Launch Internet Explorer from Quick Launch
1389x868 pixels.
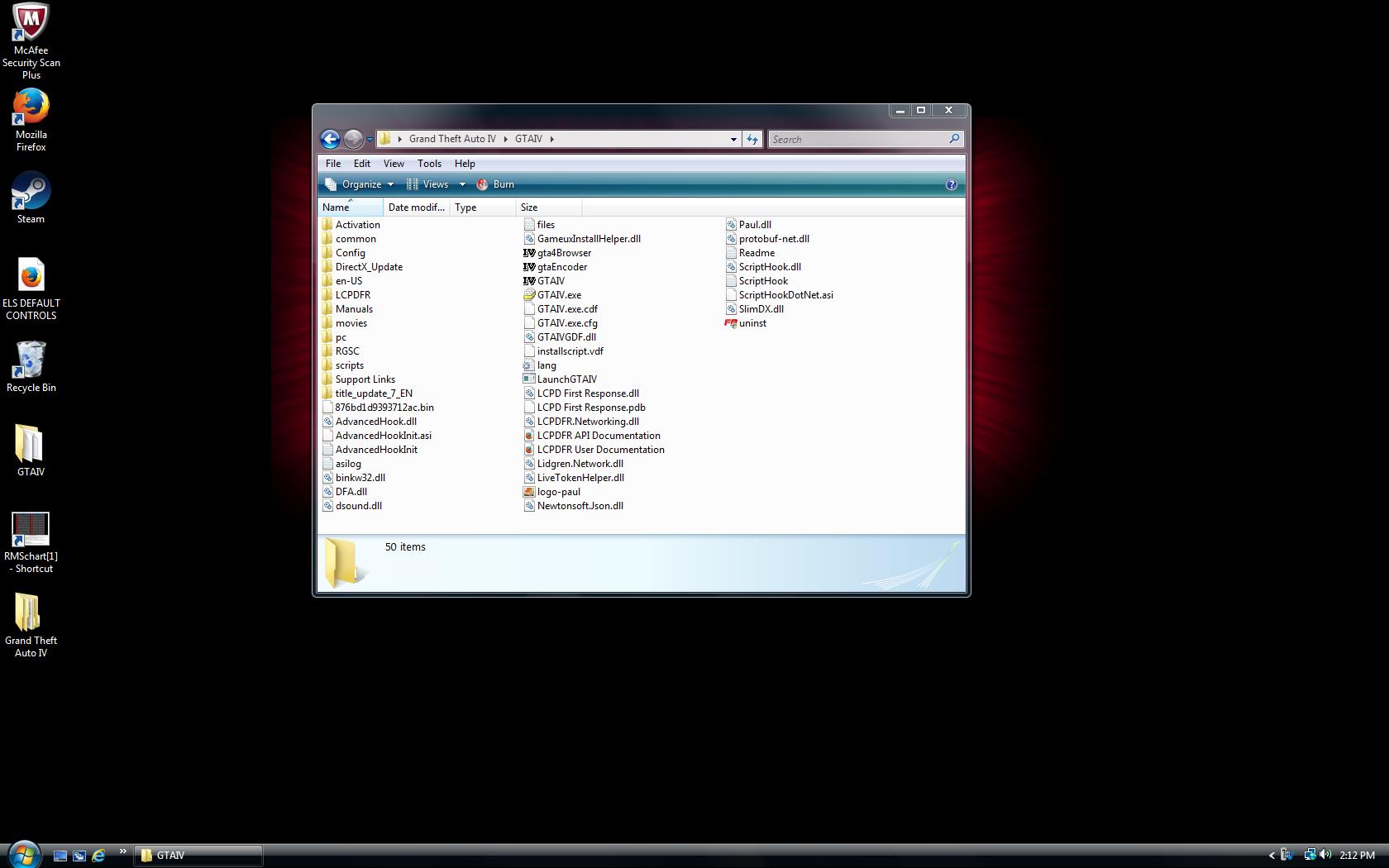coord(98,856)
